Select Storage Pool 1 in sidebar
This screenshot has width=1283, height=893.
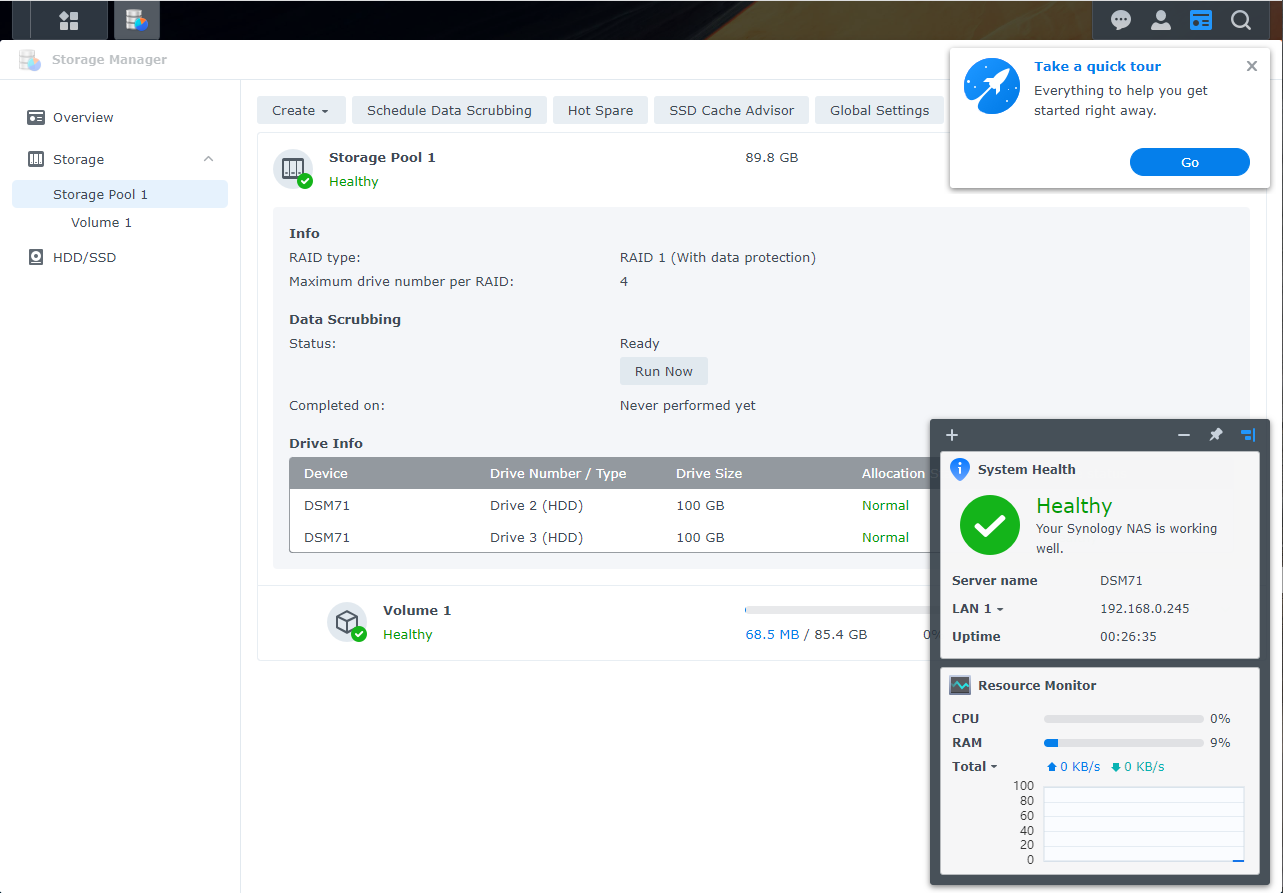[x=120, y=194]
